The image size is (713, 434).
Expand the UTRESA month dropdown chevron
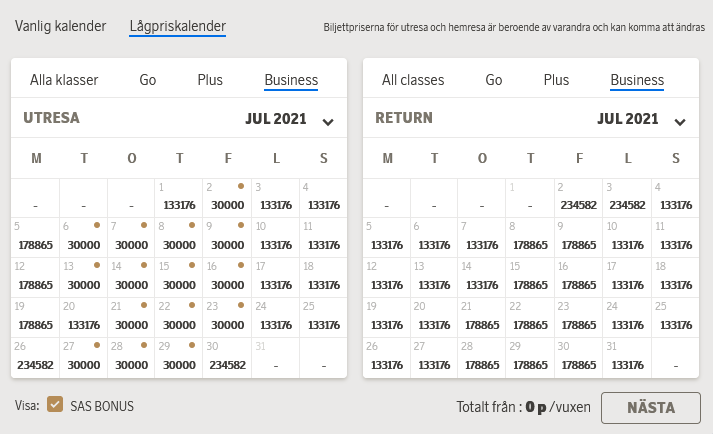[x=328, y=122]
